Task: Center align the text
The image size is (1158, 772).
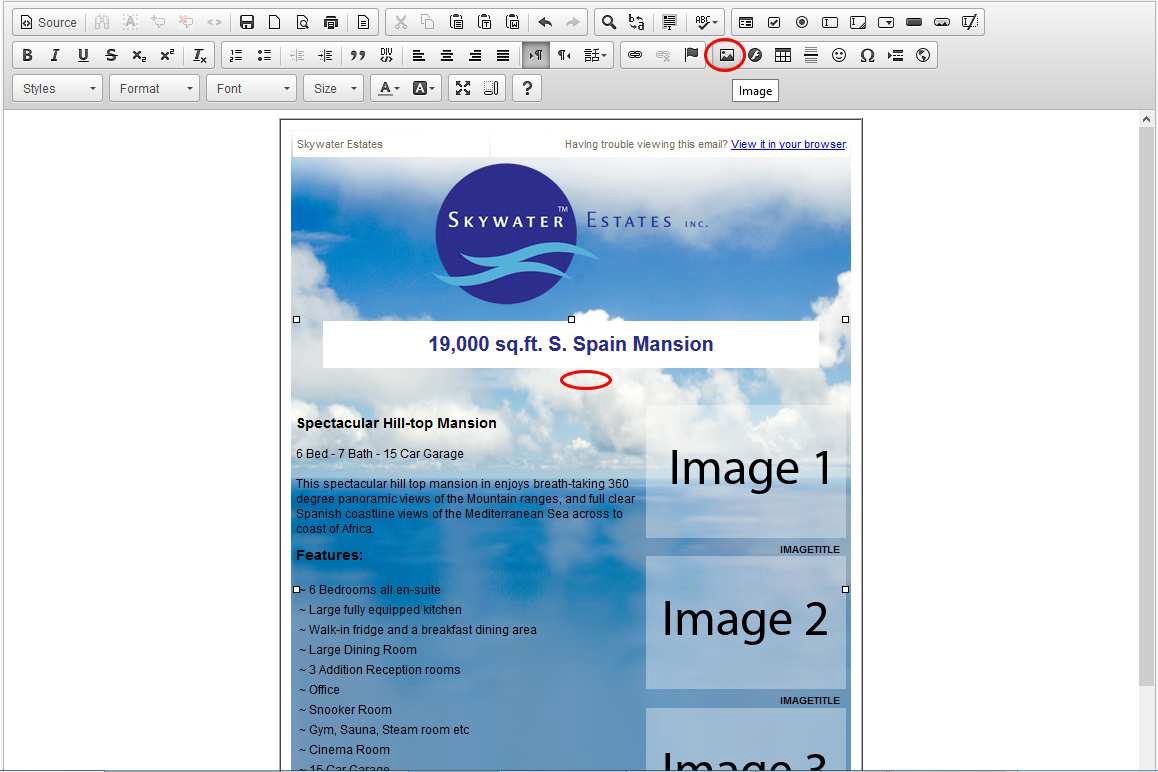Action: (x=447, y=55)
